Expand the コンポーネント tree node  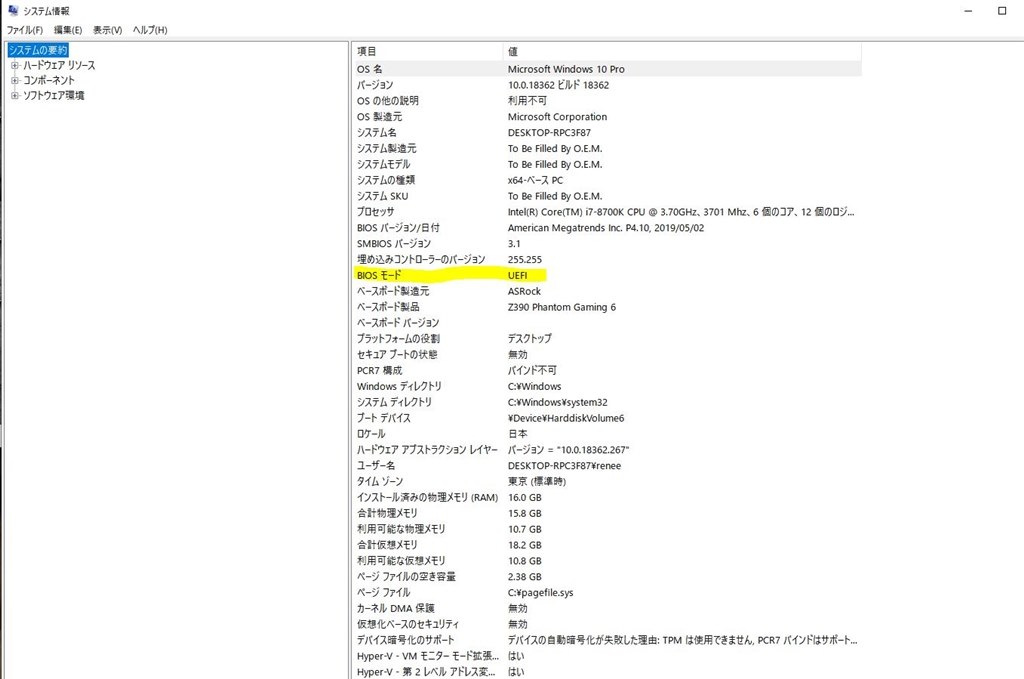[14, 80]
